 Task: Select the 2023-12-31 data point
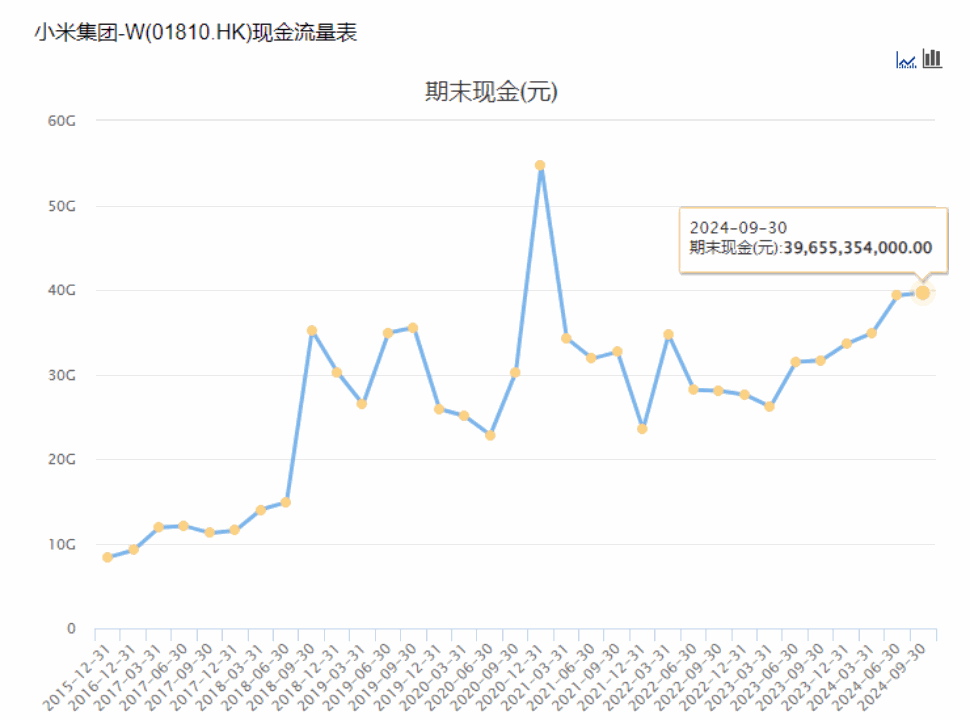[x=847, y=344]
